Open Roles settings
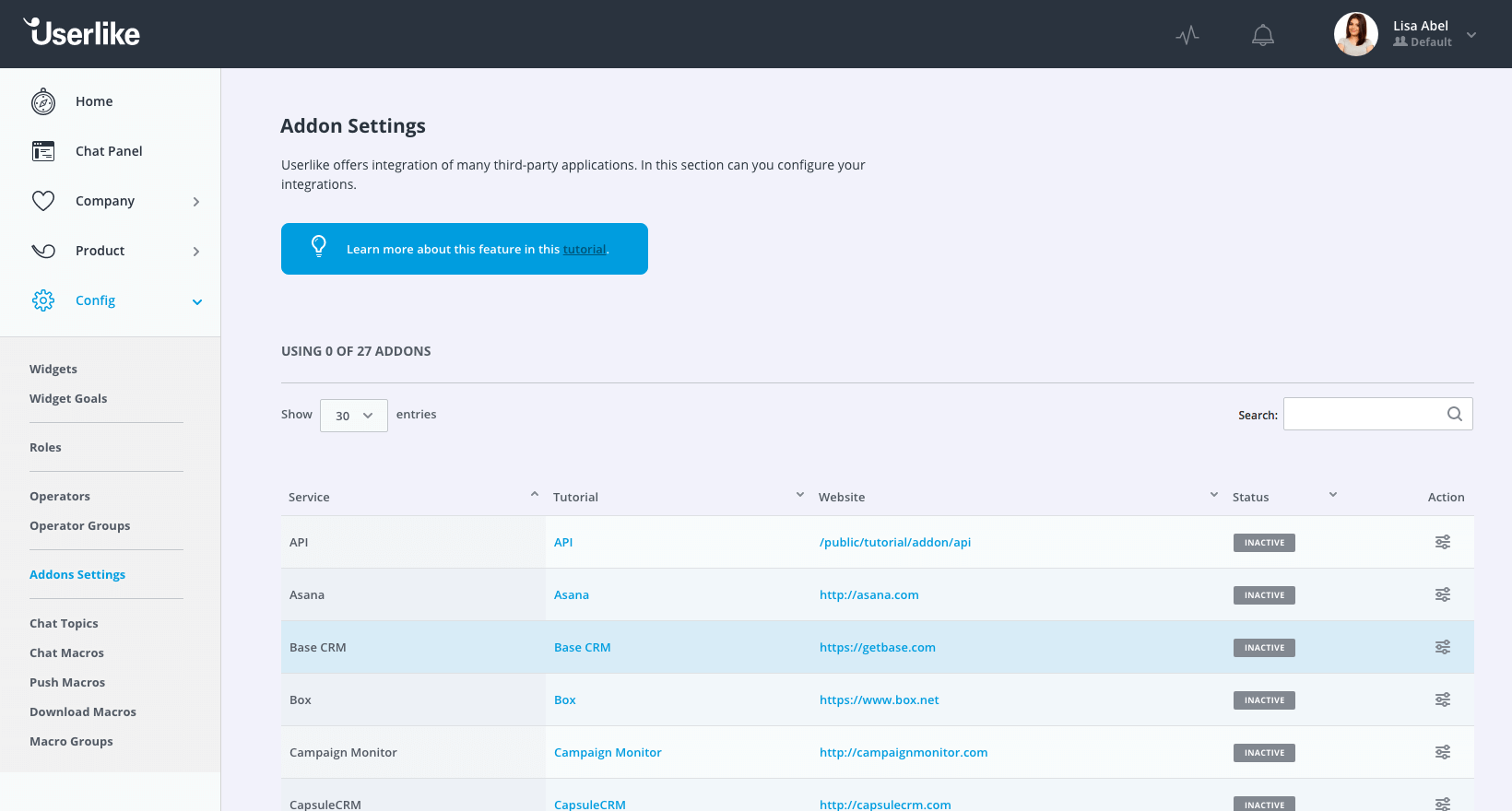This screenshot has height=811, width=1512. [x=45, y=447]
